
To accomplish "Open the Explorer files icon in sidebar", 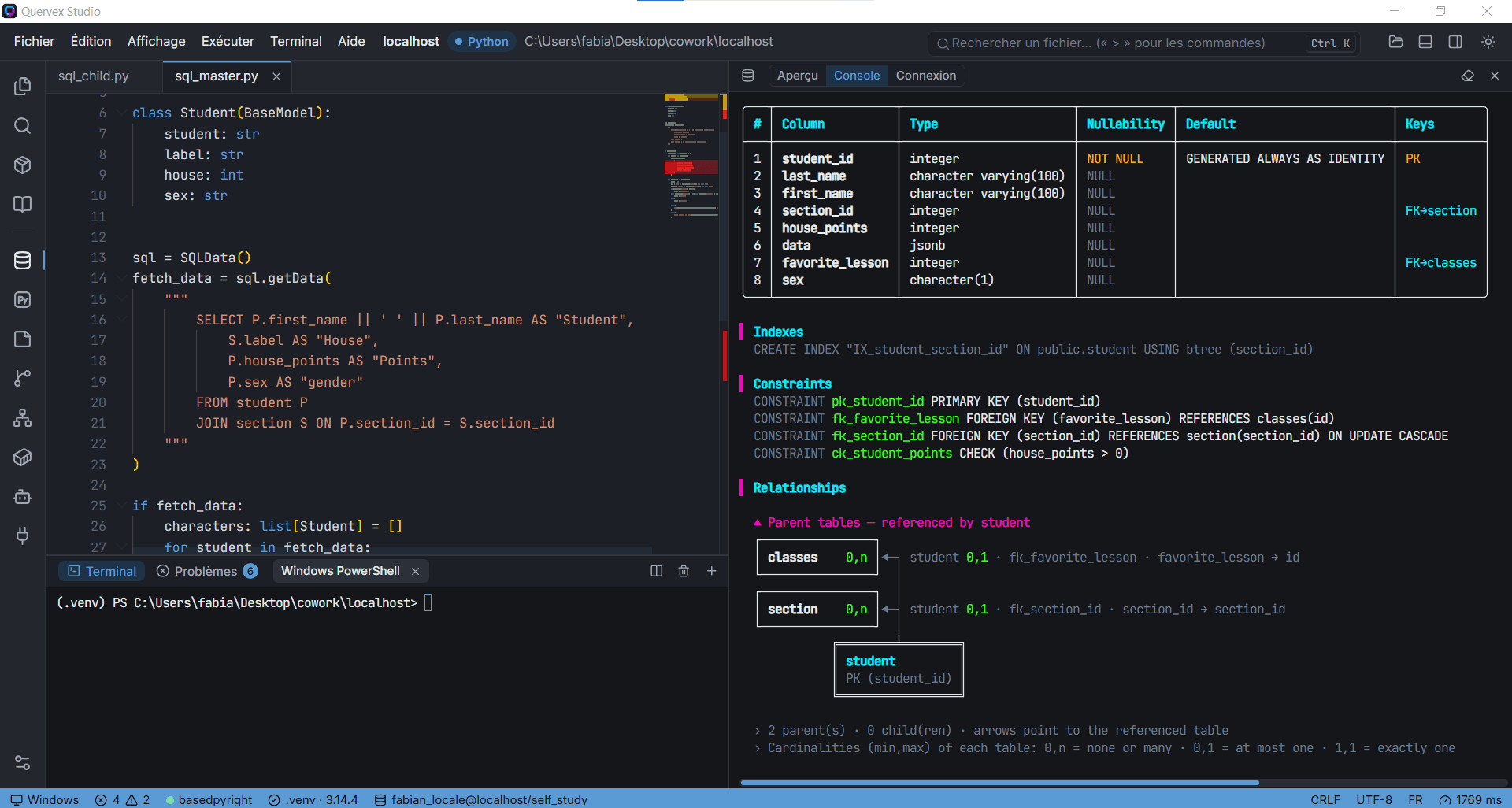I will tap(23, 86).
